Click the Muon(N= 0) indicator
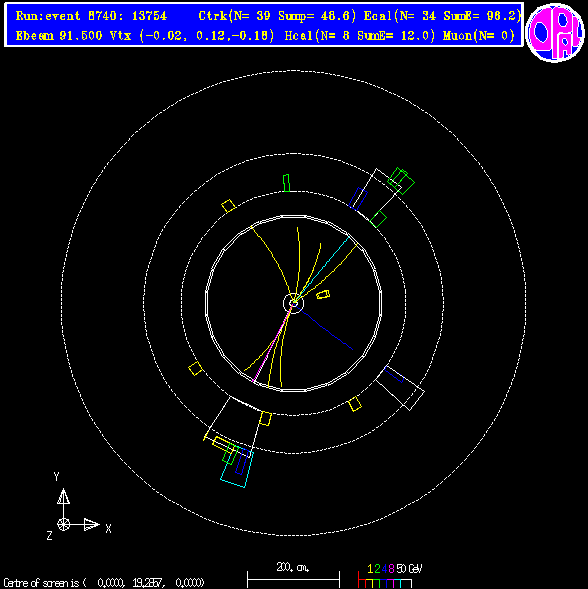The width and height of the screenshot is (588, 589). tap(479, 36)
